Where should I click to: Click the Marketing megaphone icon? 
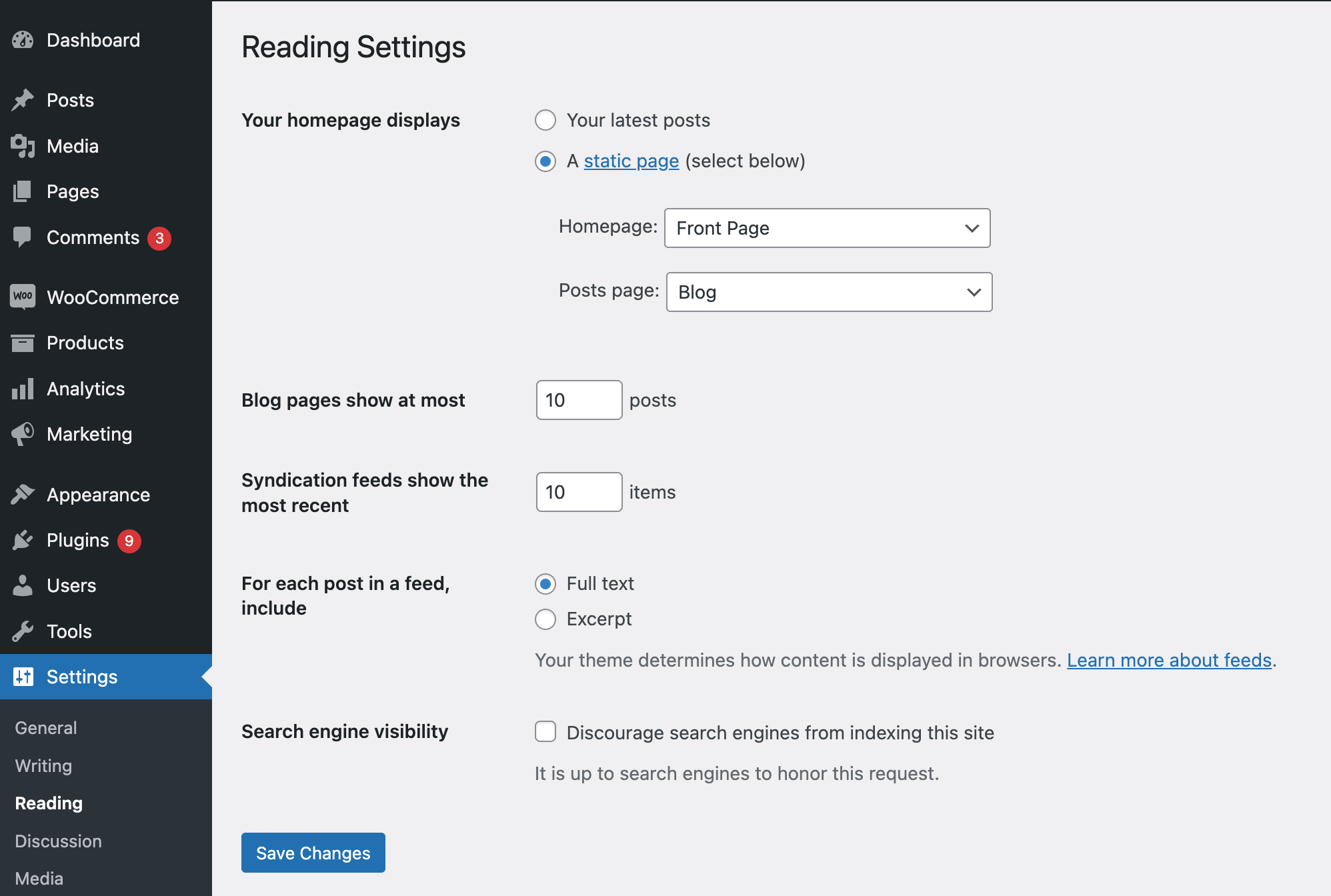[x=23, y=434]
